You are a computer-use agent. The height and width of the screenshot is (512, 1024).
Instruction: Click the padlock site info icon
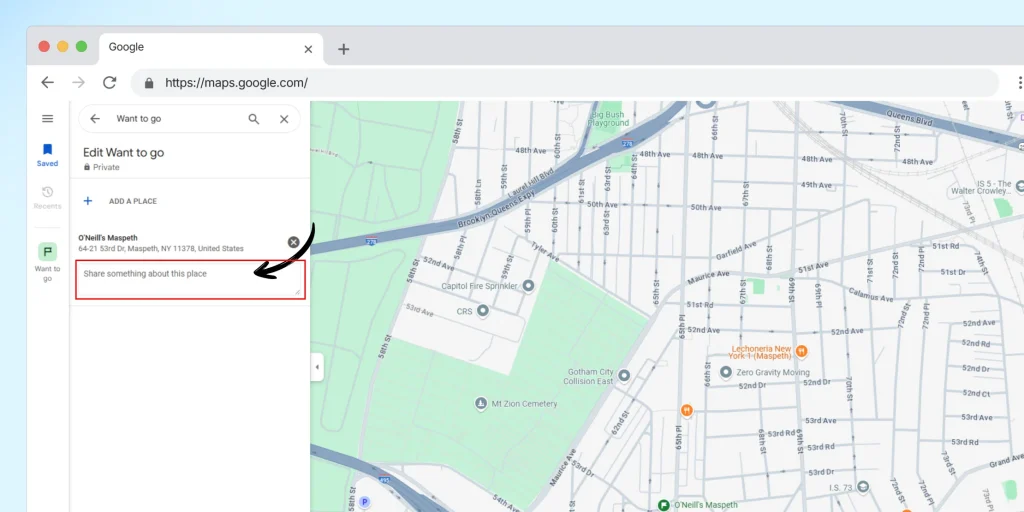(149, 83)
